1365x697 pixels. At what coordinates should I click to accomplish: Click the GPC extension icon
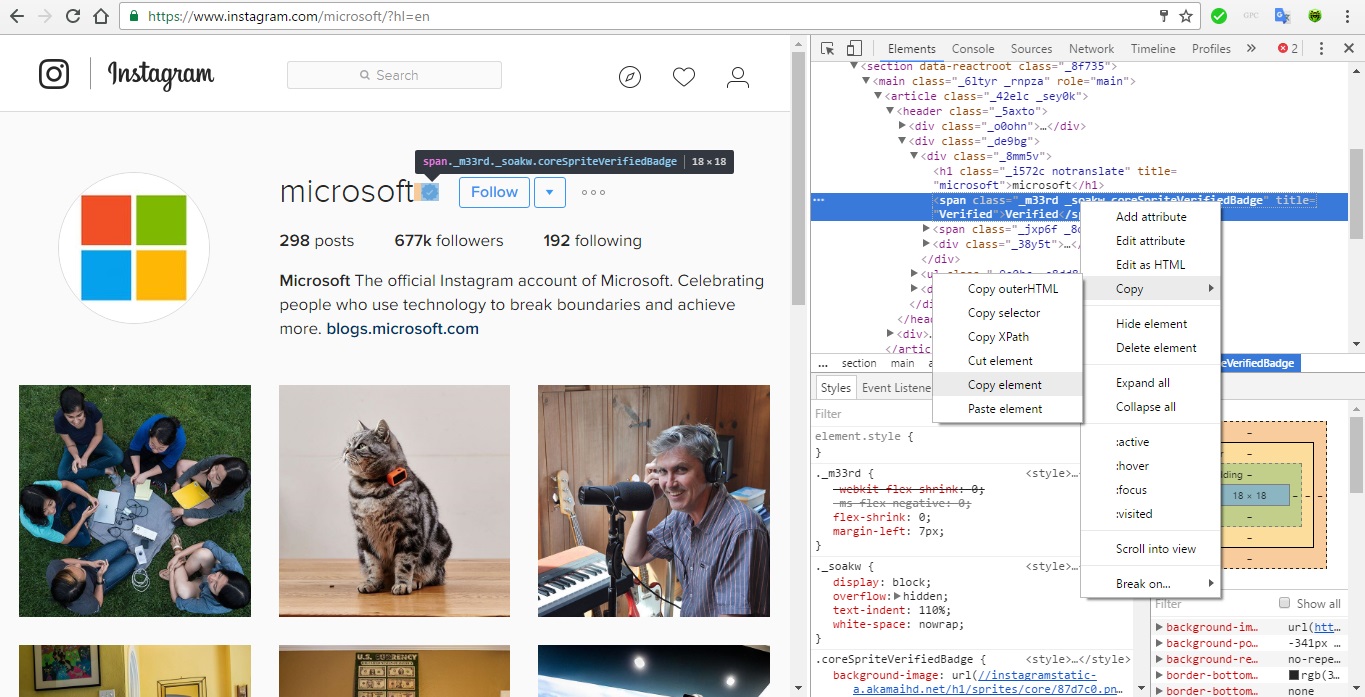point(1250,16)
